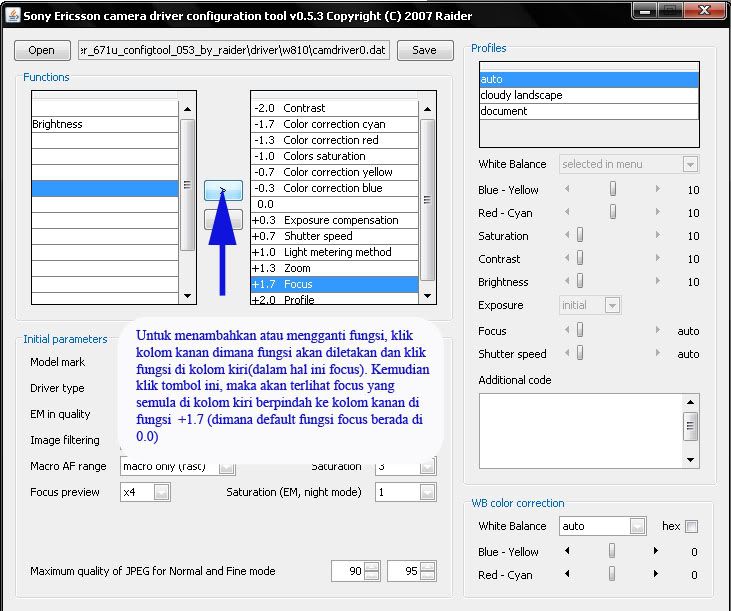Select the -1.7 Color correction cyan row

tap(334, 124)
